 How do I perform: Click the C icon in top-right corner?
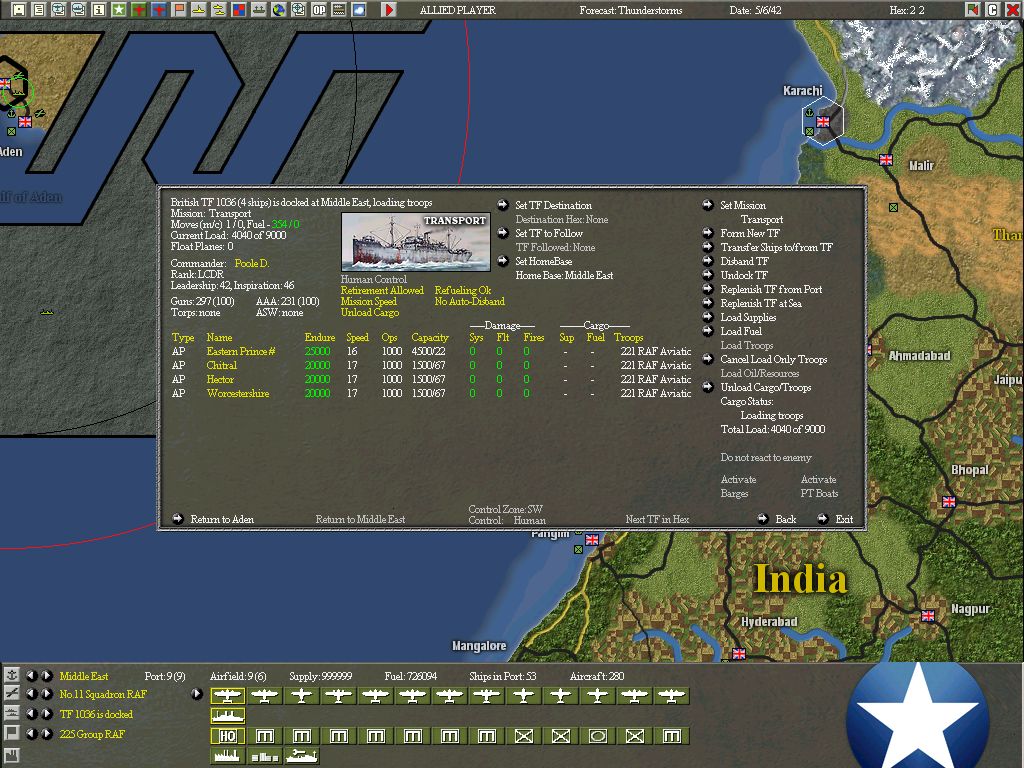(993, 10)
